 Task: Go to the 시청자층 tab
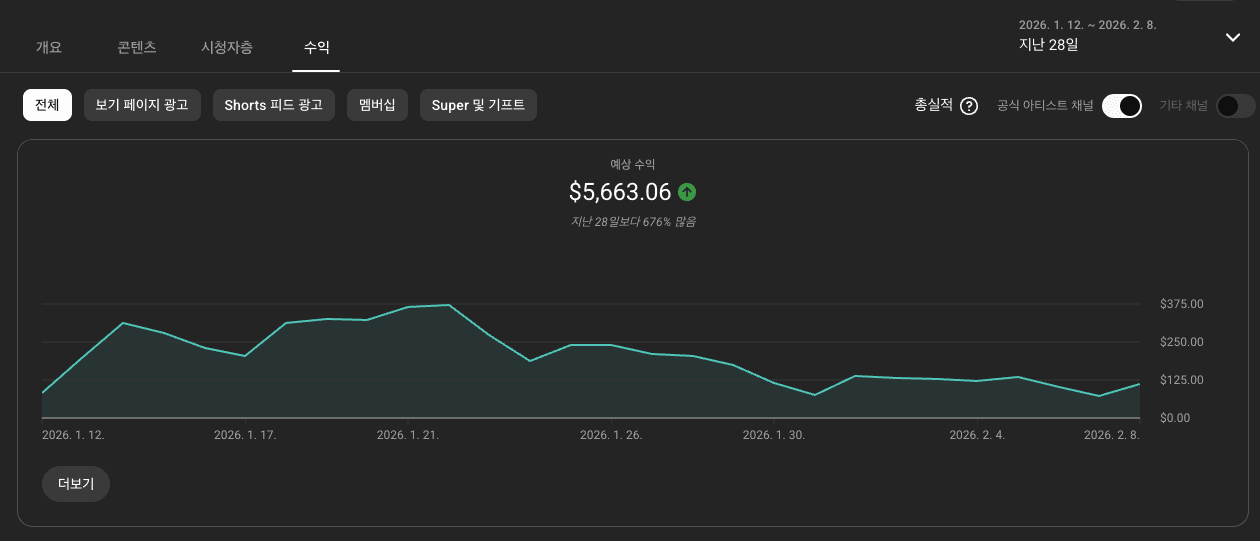[x=227, y=47]
